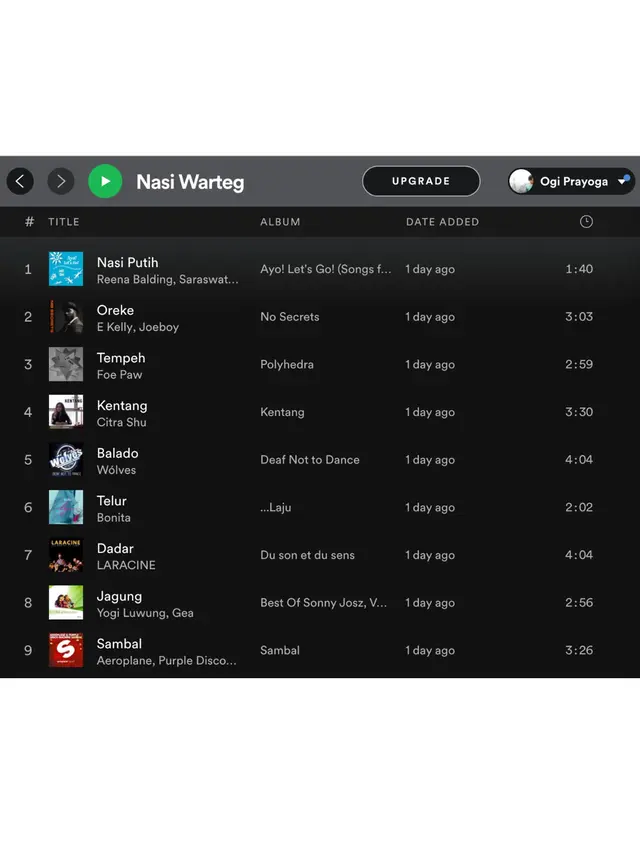The image size is (640, 853).
Task: Sort by the Album column header
Action: pyautogui.click(x=280, y=222)
